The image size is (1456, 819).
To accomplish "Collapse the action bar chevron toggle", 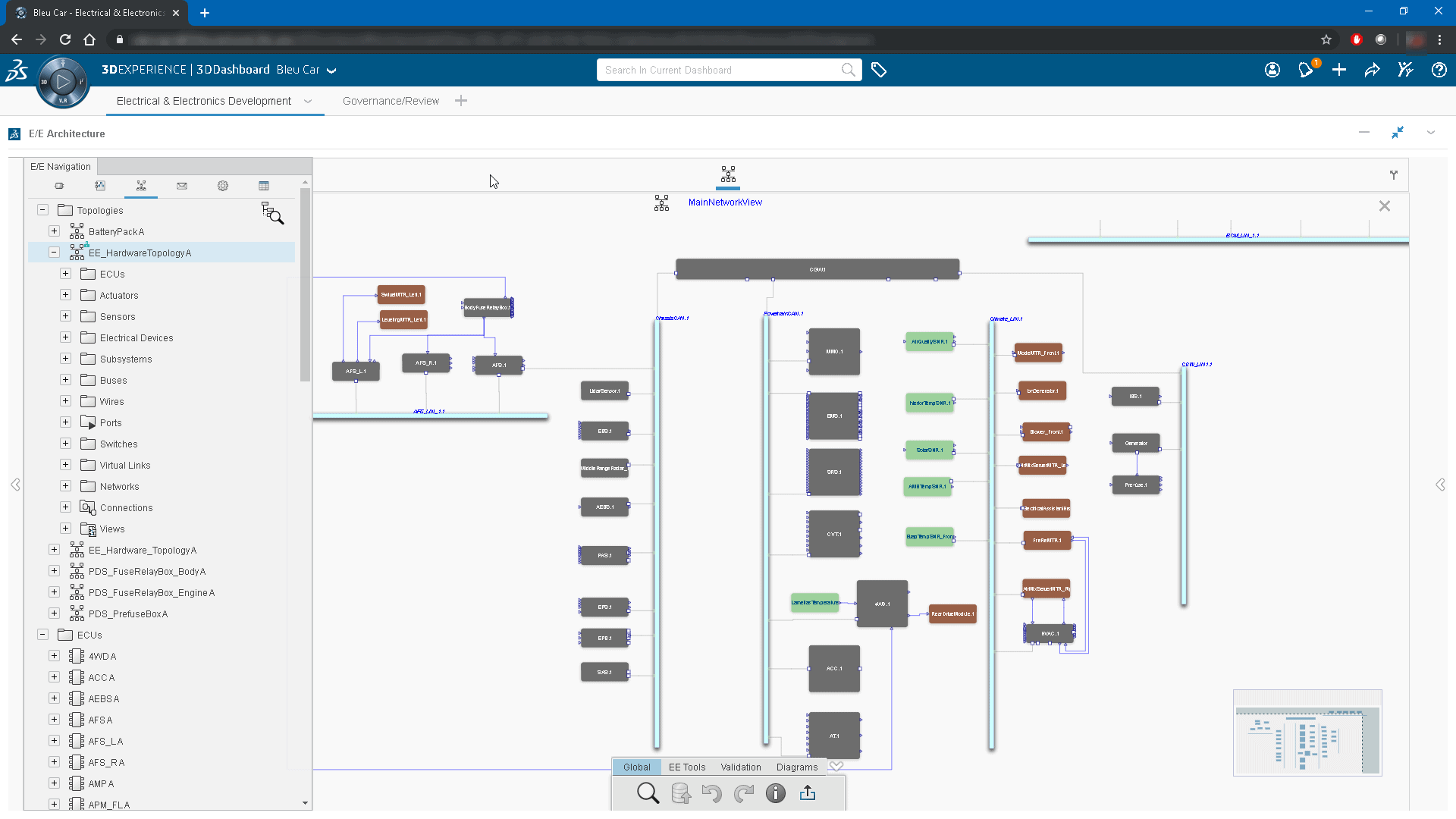I will tap(836, 767).
